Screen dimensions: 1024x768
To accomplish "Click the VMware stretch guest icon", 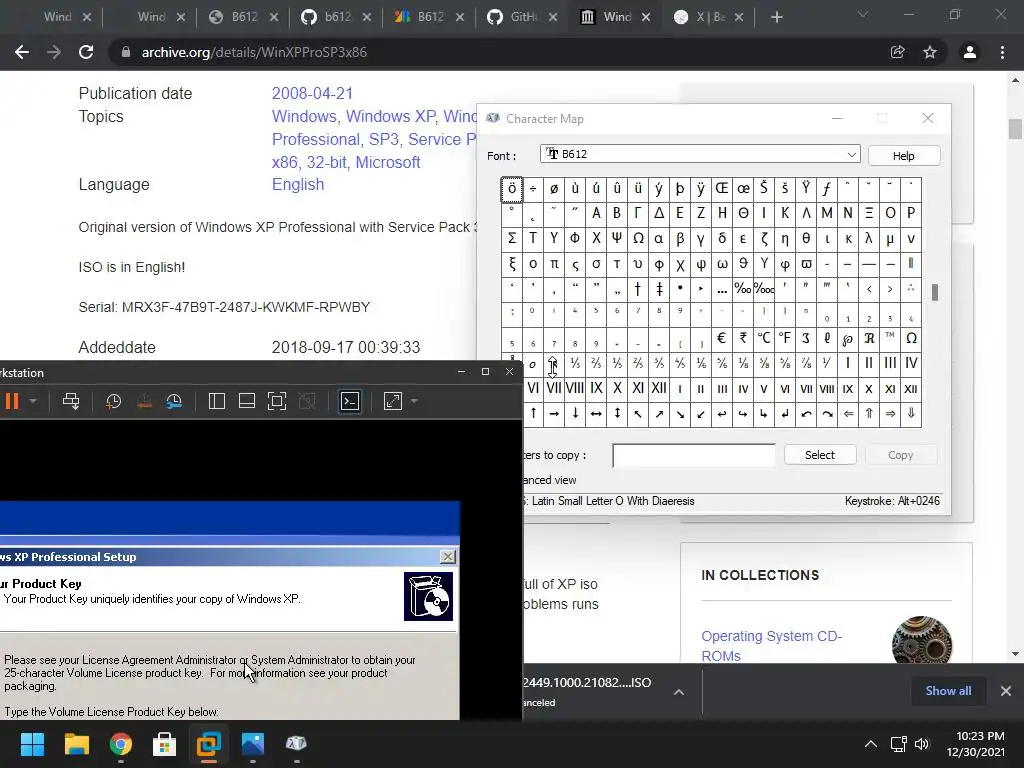I will click(x=392, y=401).
